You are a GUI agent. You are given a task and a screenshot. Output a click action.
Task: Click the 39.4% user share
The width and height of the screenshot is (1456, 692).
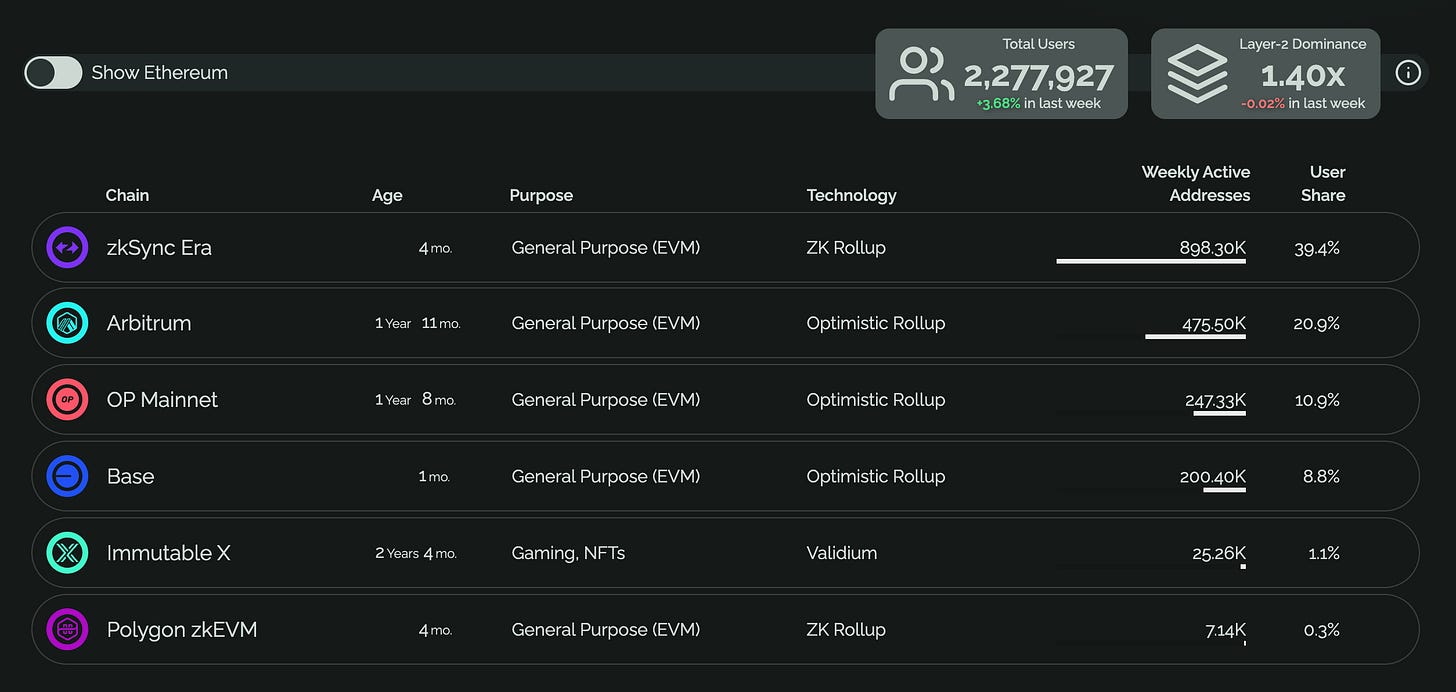pyautogui.click(x=1317, y=248)
